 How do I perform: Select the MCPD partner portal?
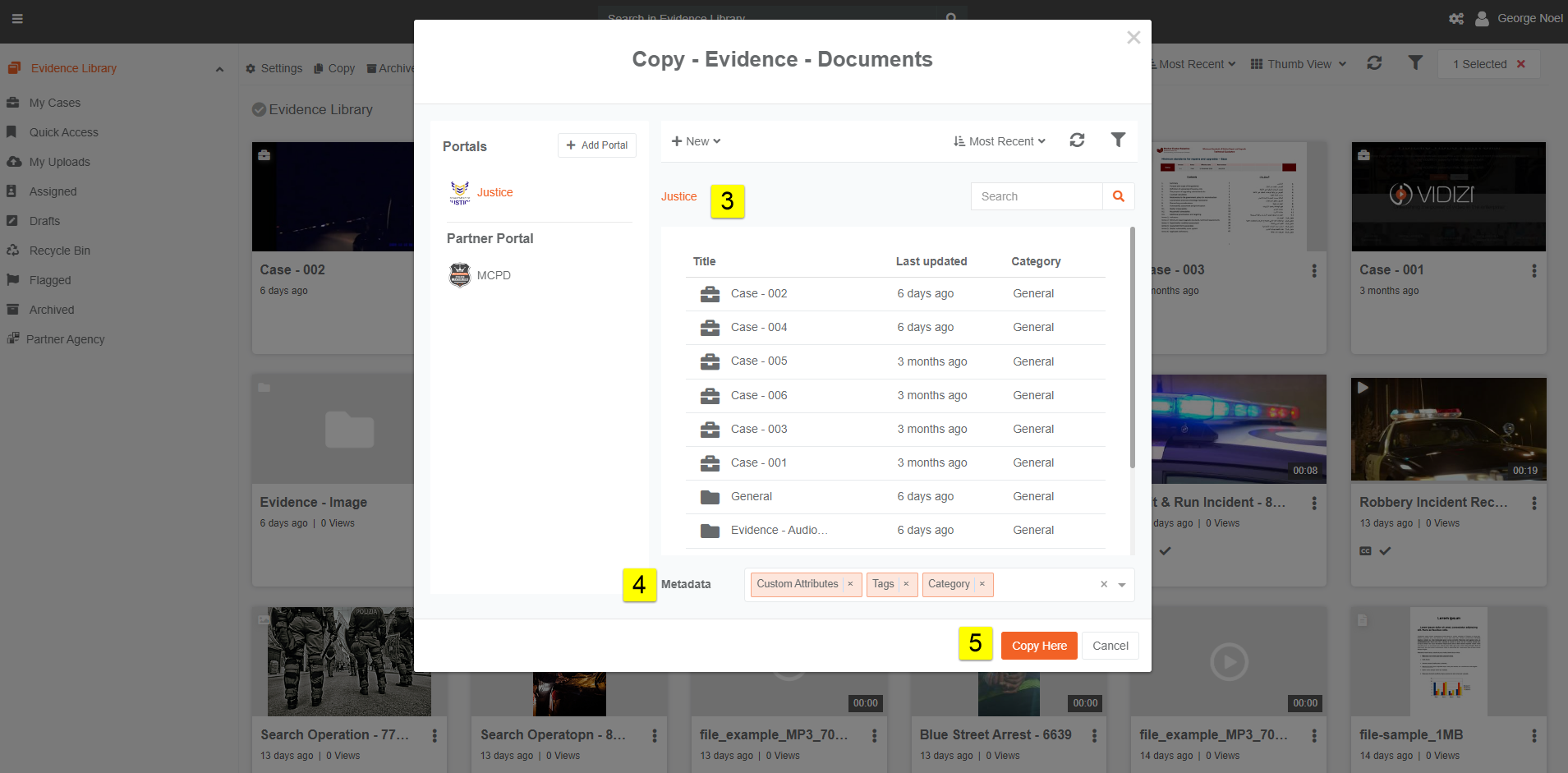[x=493, y=275]
